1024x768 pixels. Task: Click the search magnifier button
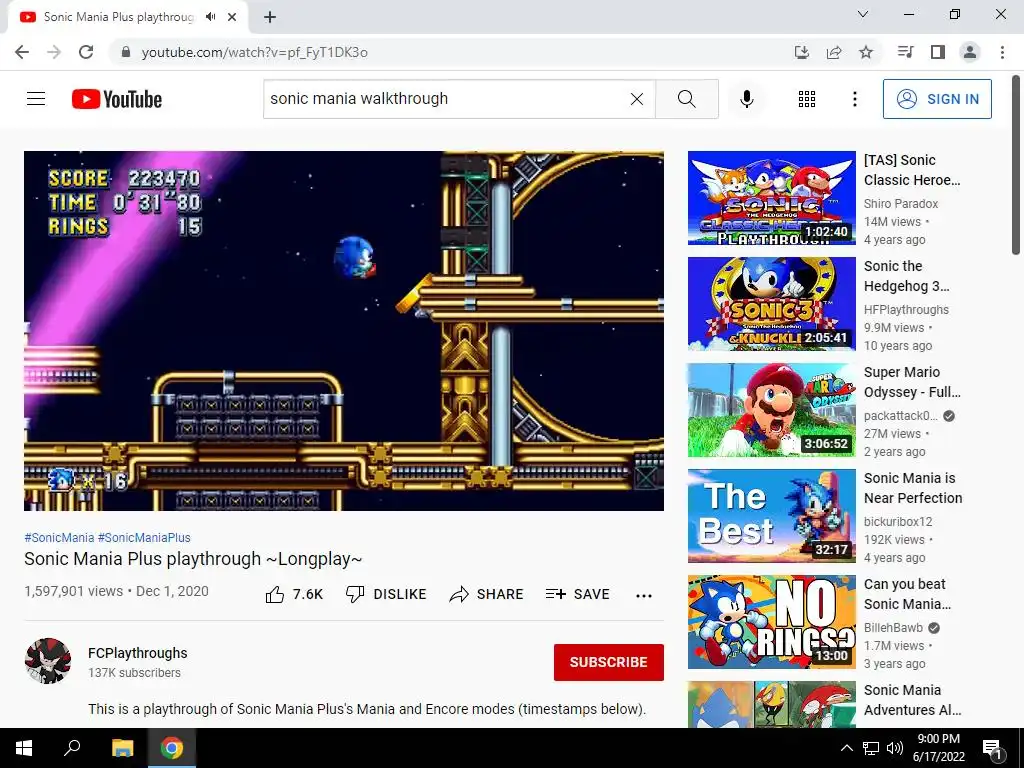coord(686,99)
